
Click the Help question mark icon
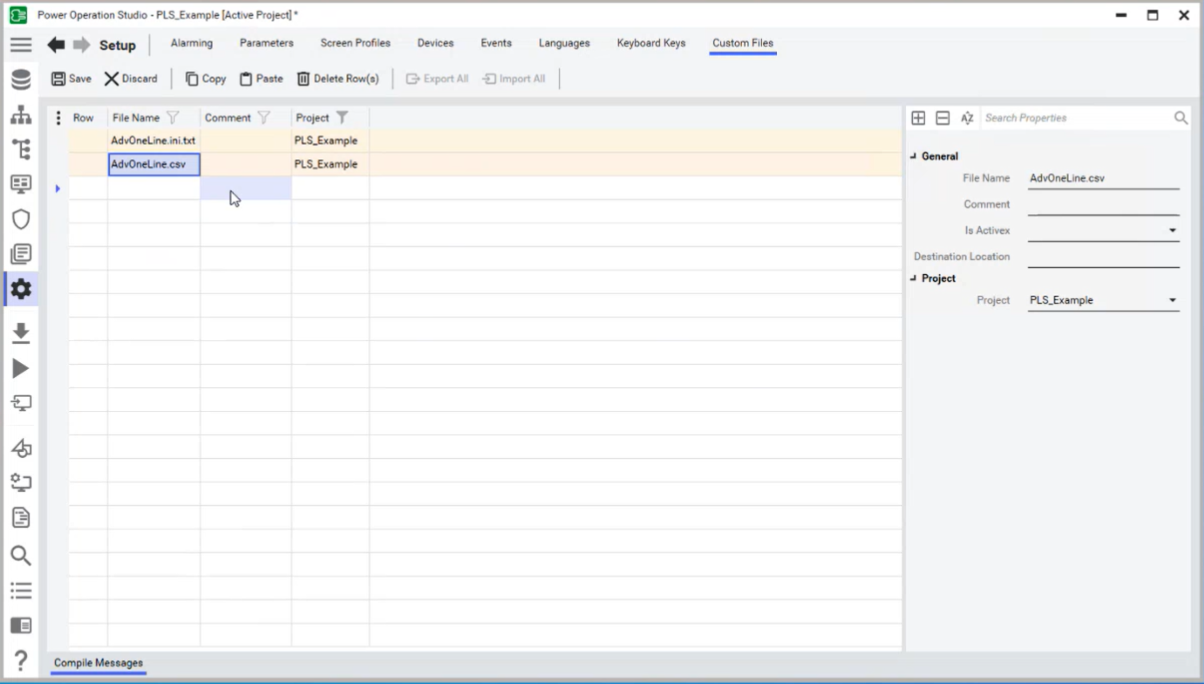20,661
